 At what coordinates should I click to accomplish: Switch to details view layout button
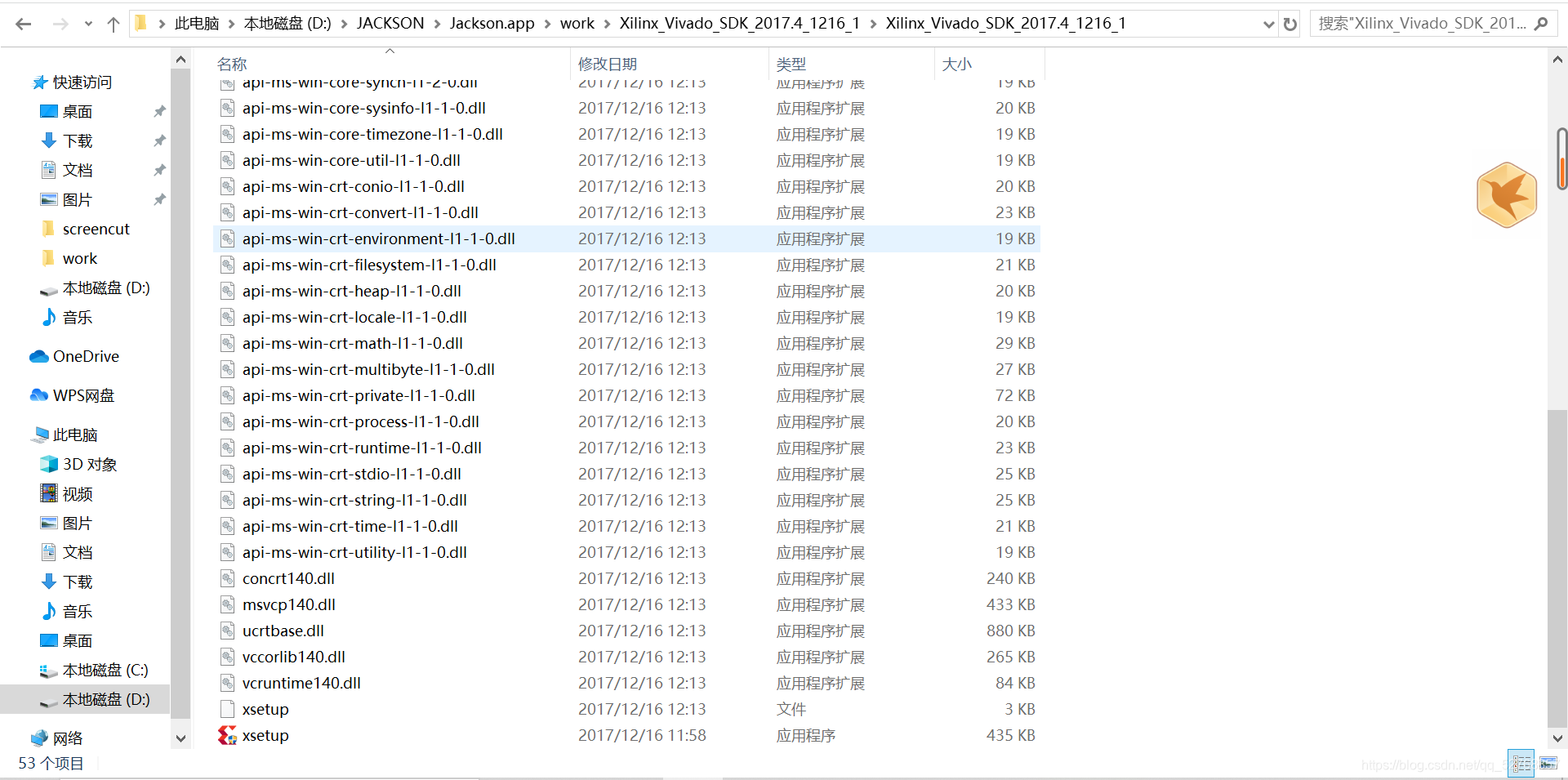point(1521,764)
